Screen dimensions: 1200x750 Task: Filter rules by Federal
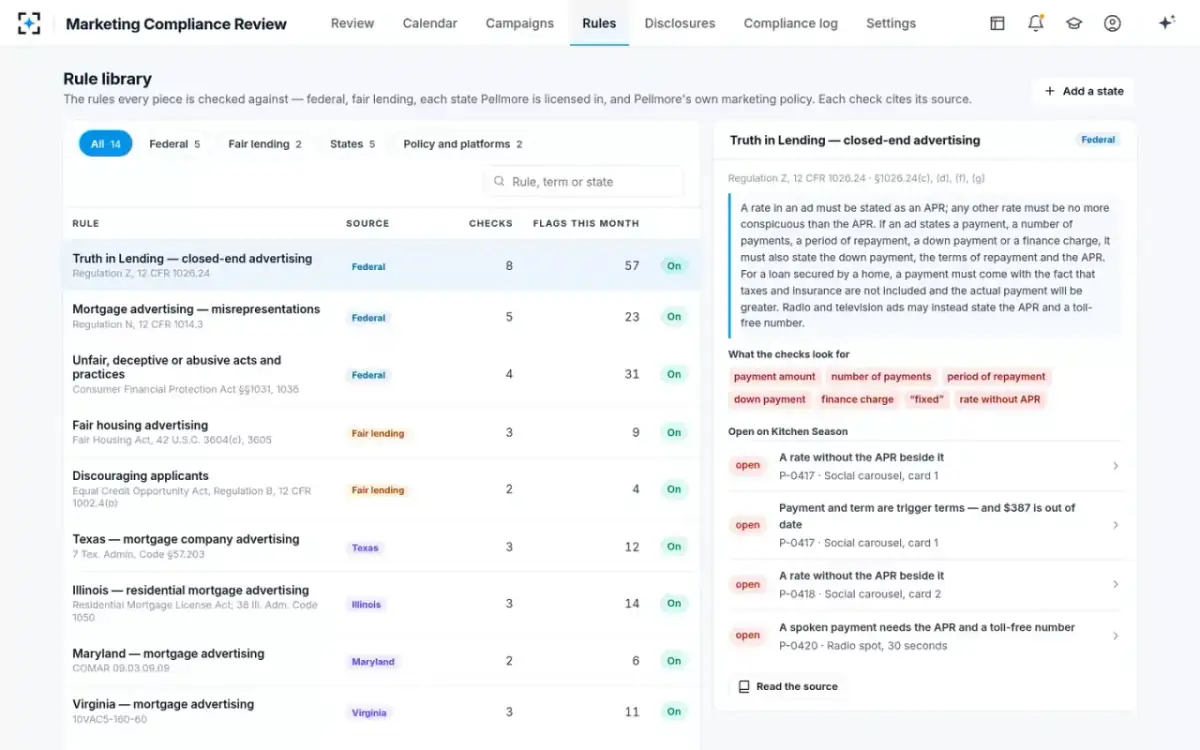[x=175, y=144]
